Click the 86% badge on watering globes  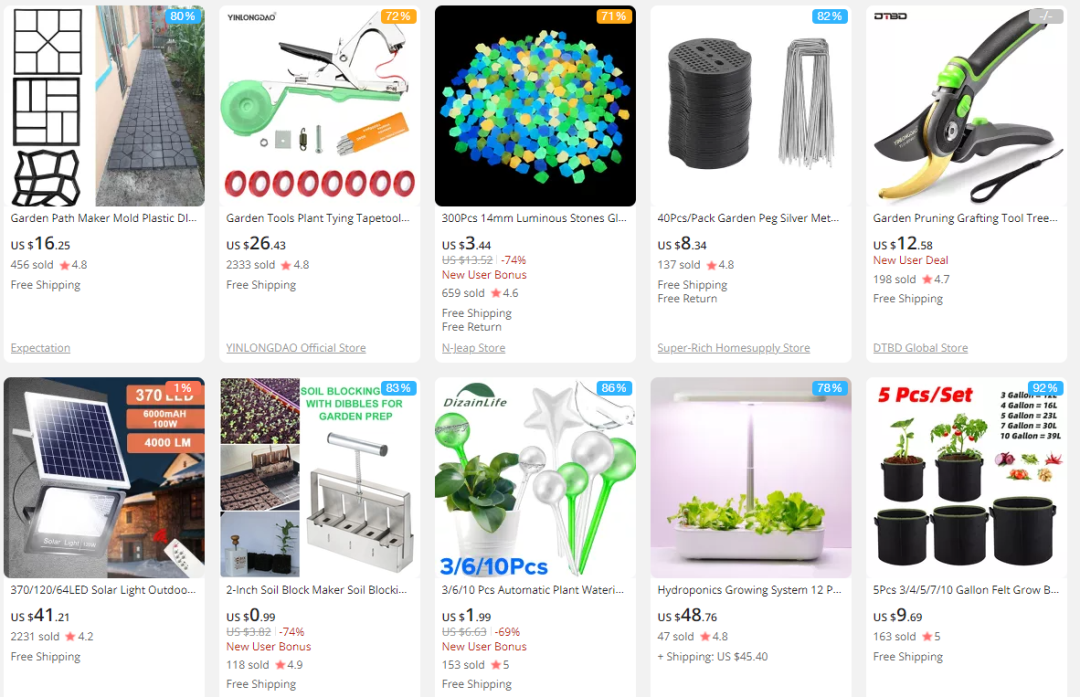(x=614, y=388)
